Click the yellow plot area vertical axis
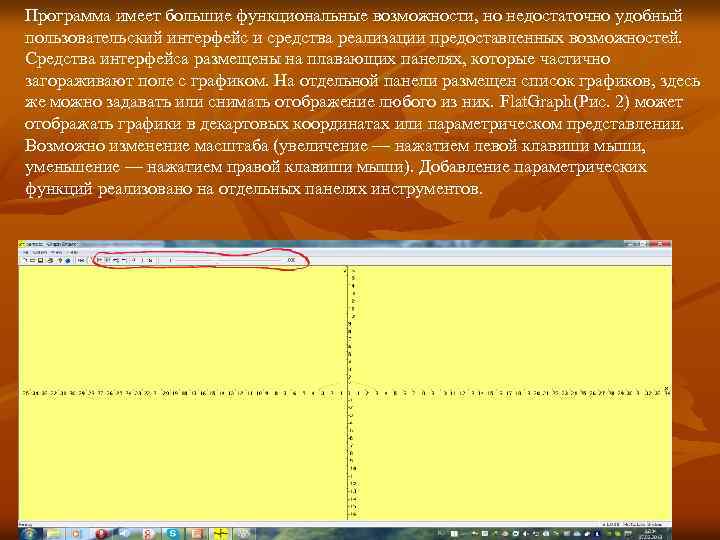 pyautogui.click(x=347, y=393)
